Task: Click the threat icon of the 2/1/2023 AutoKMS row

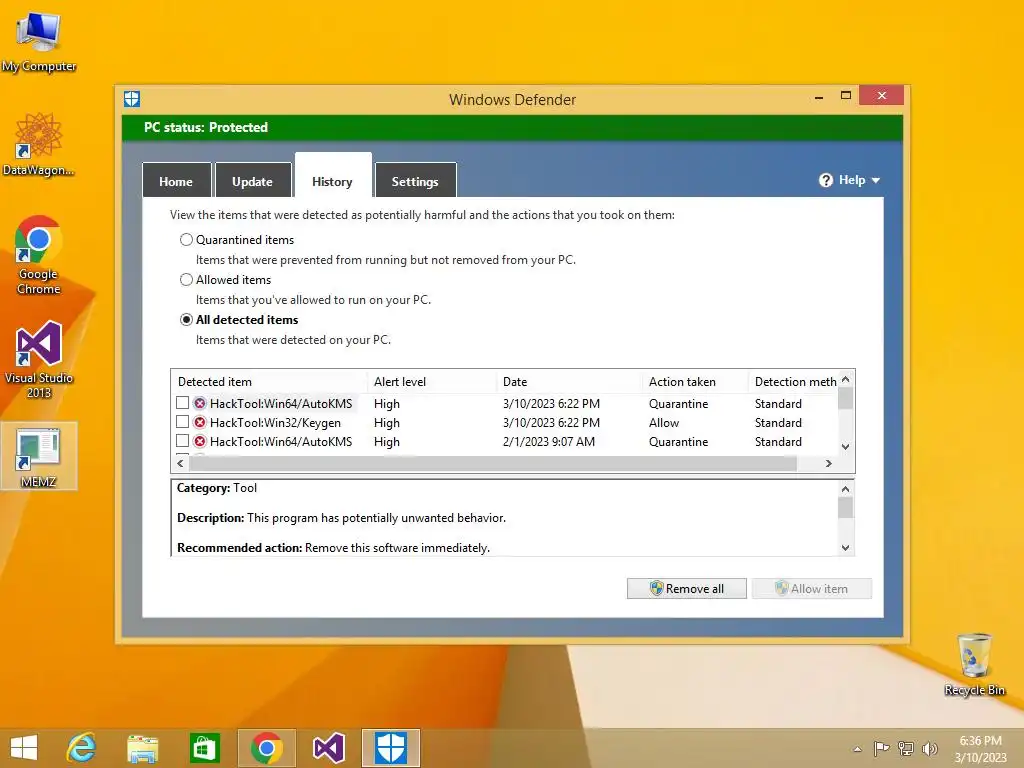Action: (200, 441)
